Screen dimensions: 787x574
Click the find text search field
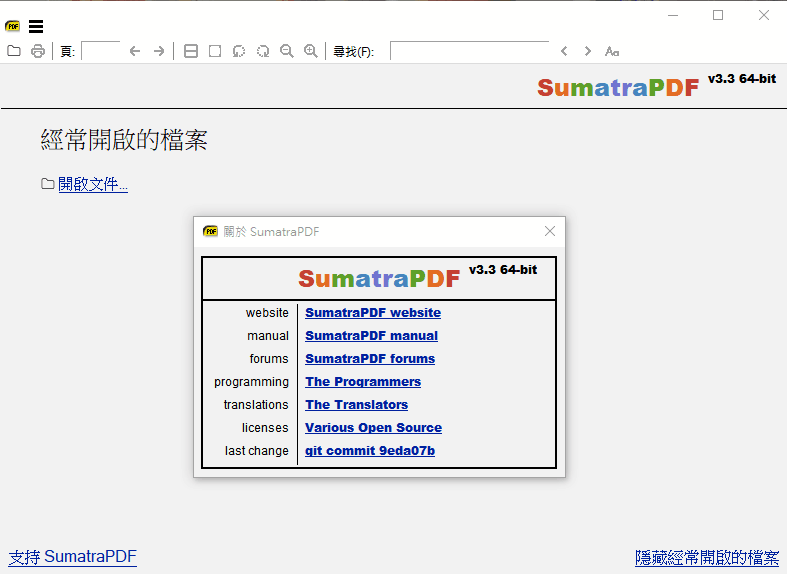pyautogui.click(x=469, y=51)
